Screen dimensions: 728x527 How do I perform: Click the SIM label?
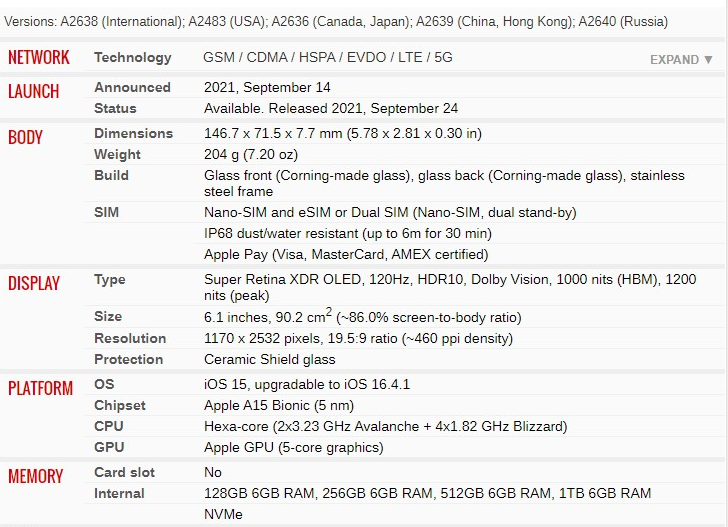(x=106, y=212)
